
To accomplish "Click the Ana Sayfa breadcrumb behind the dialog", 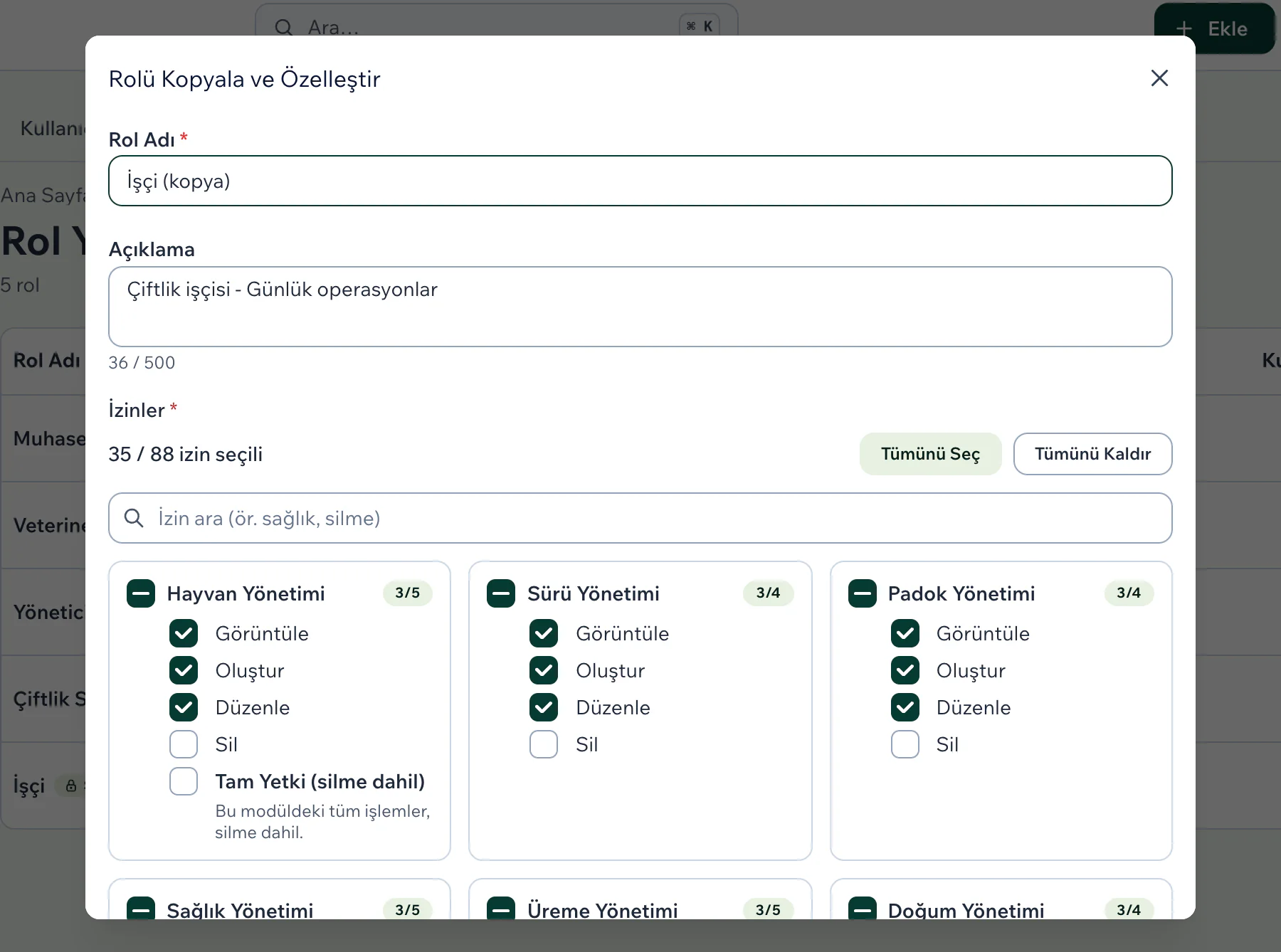I will point(43,196).
